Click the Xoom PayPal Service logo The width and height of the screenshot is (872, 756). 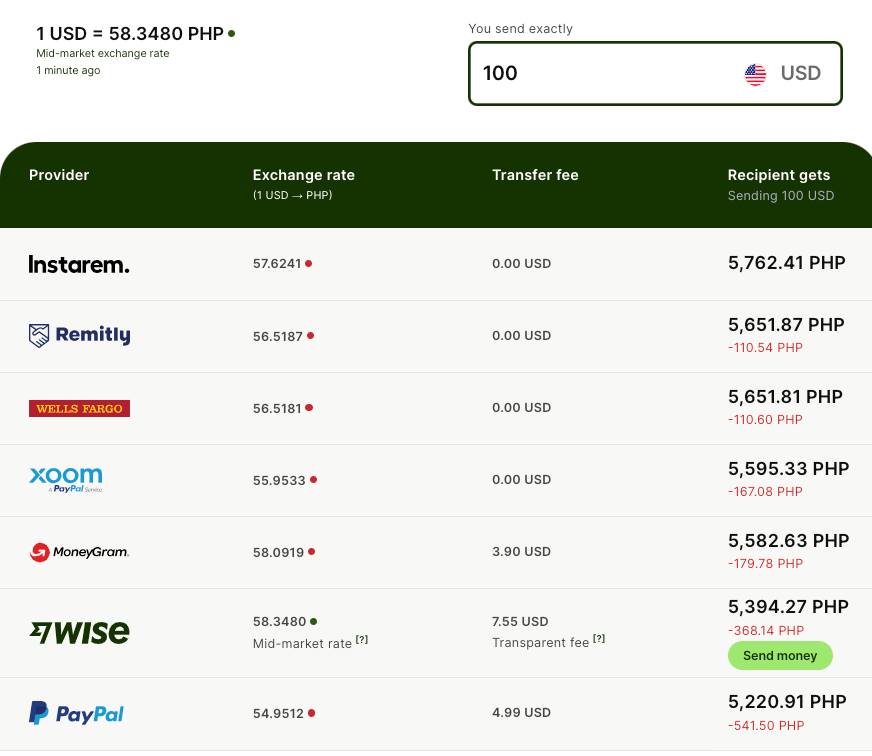click(x=66, y=480)
